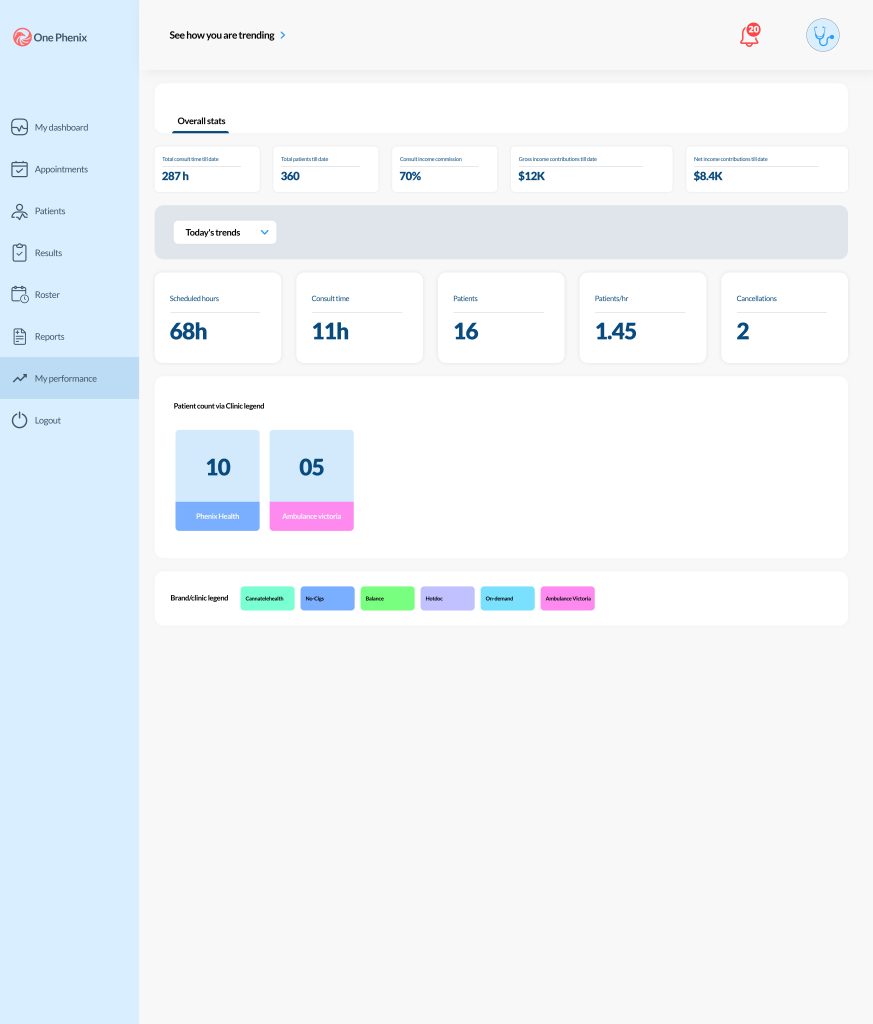This screenshot has height=1024, width=873.
Task: Click the Logout power icon
Action: point(19,421)
